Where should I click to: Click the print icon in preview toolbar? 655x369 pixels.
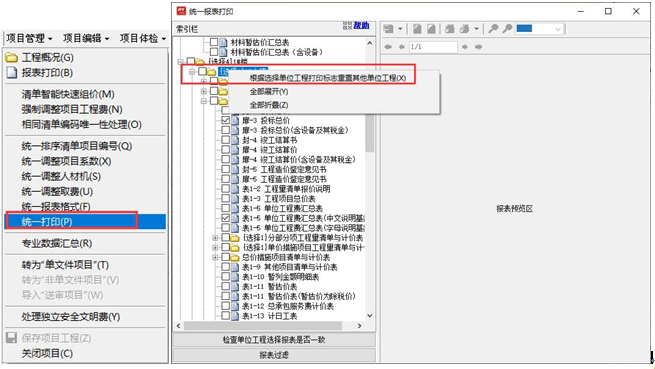(449, 29)
